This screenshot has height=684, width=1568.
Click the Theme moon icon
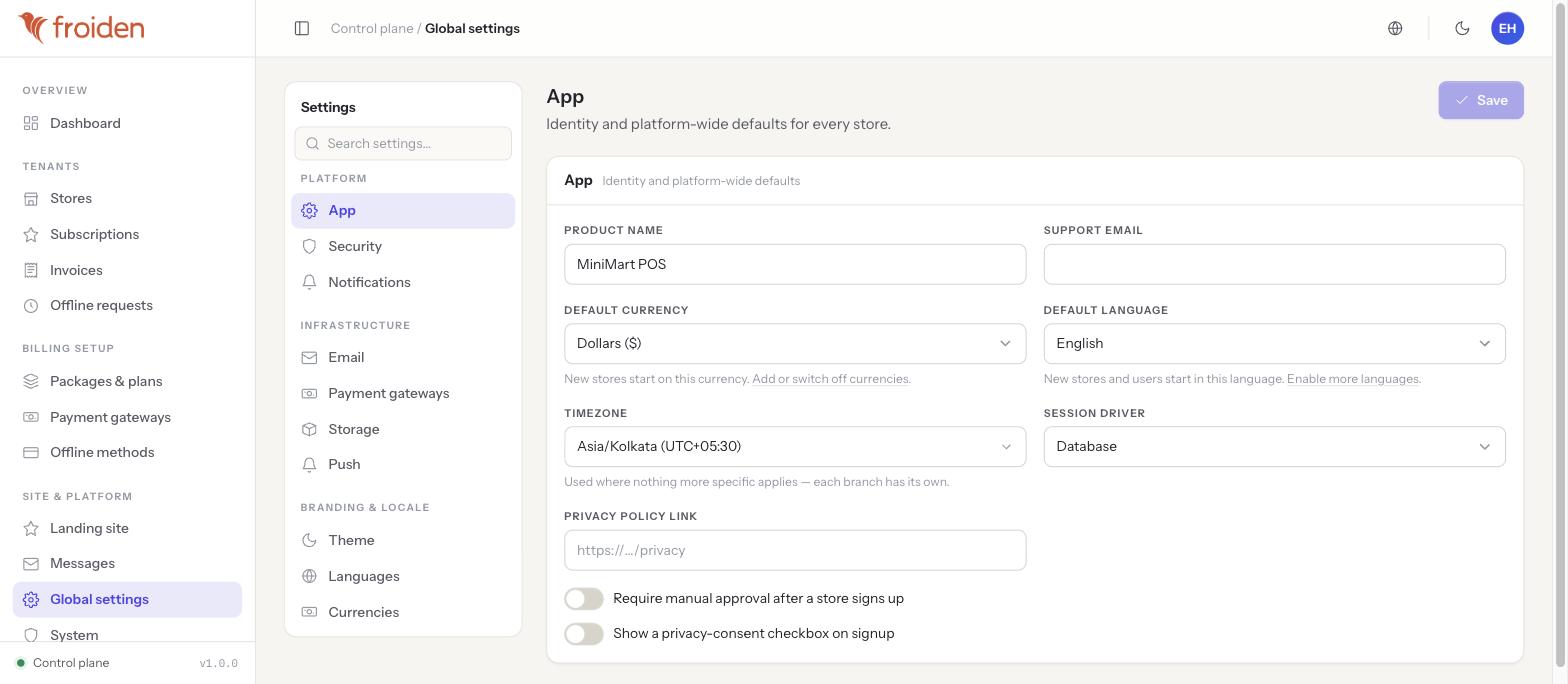[x=309, y=540]
